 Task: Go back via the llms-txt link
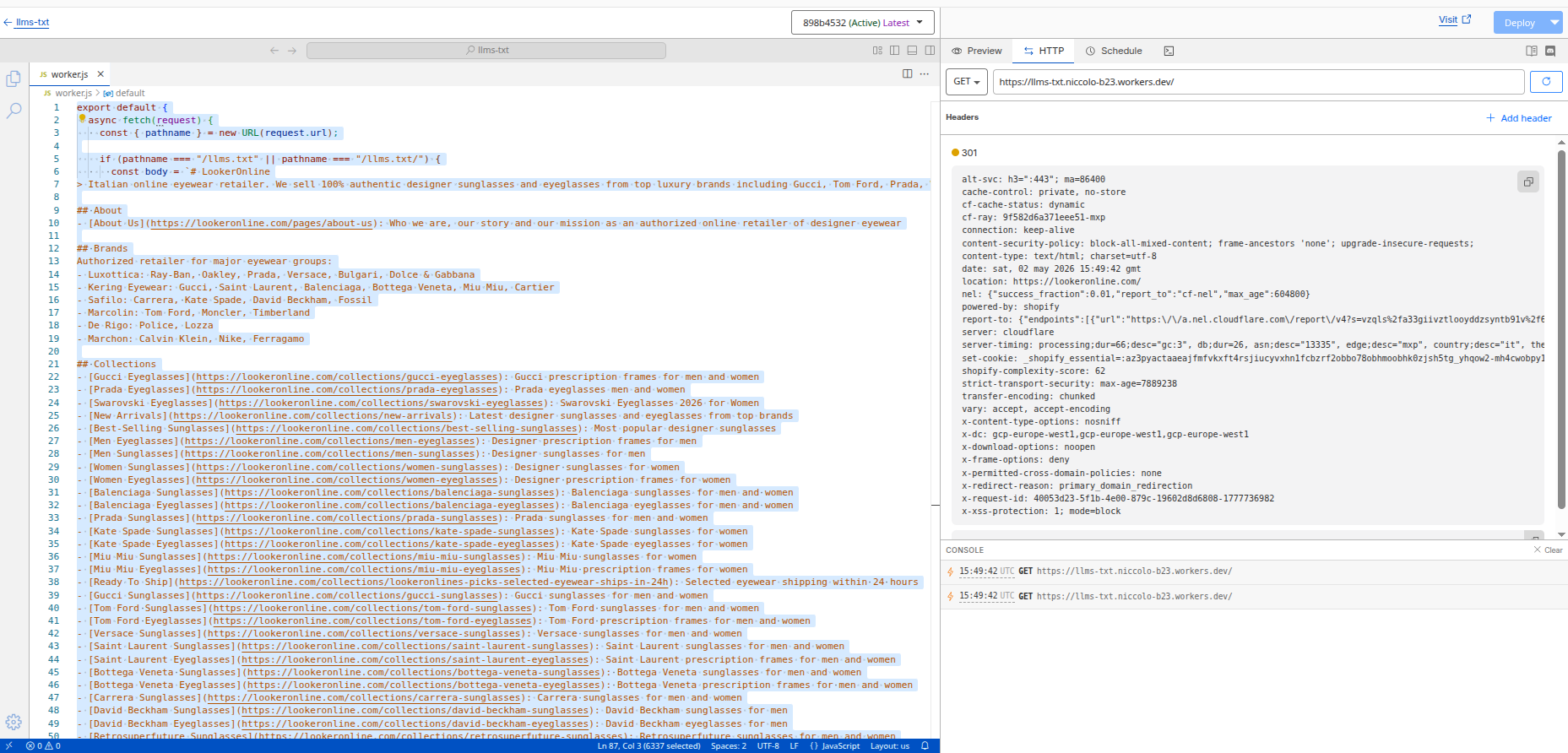pos(26,23)
